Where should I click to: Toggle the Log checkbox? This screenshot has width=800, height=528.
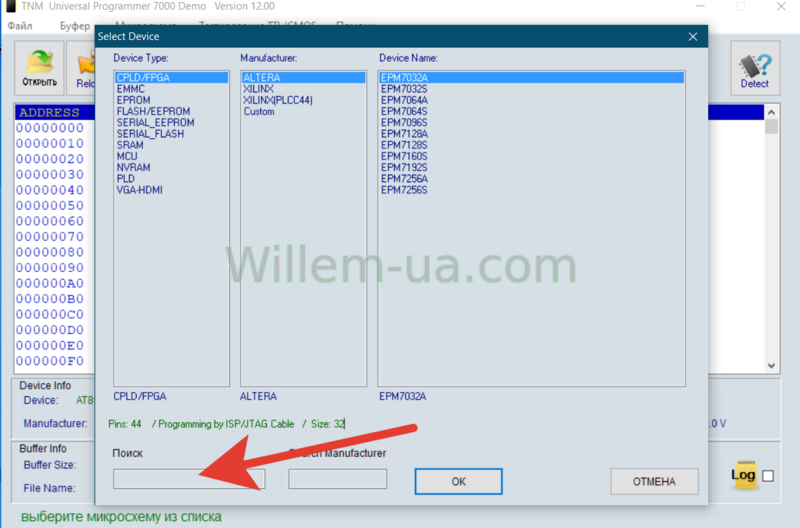point(768,476)
